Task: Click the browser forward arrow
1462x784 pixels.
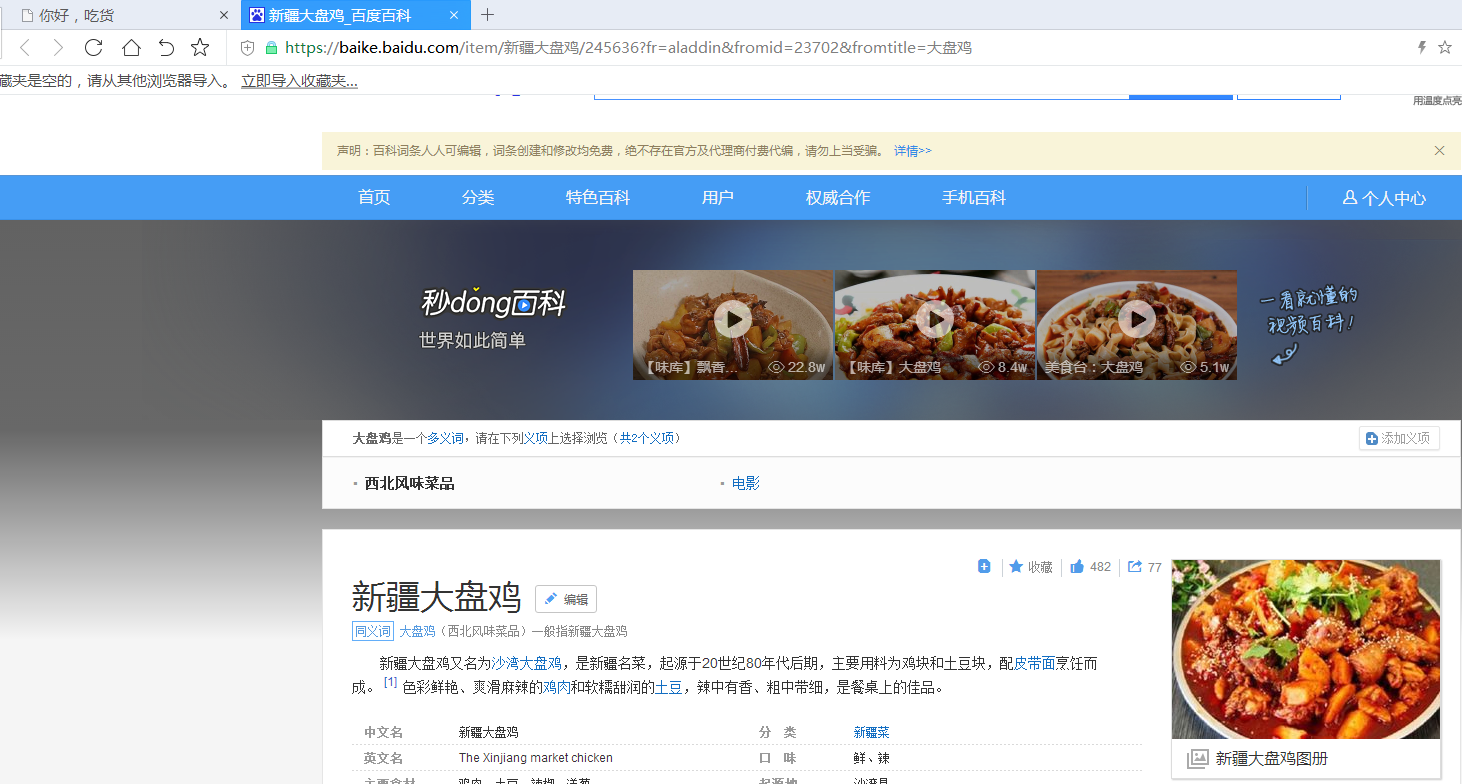Action: click(58, 47)
